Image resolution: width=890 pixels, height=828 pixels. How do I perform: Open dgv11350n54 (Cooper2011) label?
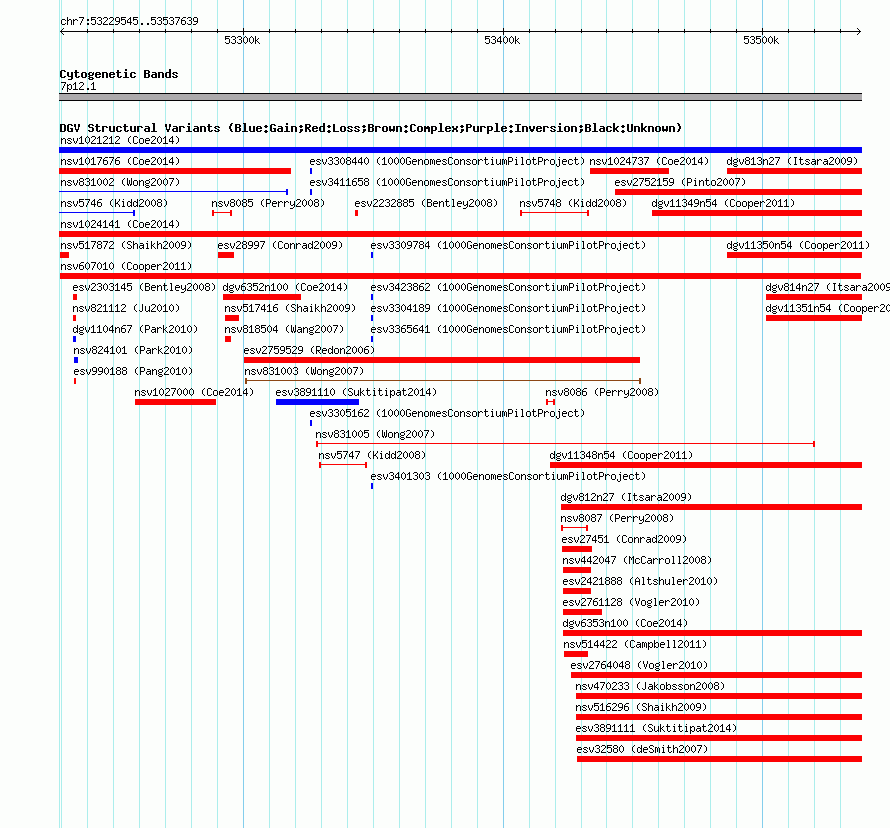[x=799, y=245]
